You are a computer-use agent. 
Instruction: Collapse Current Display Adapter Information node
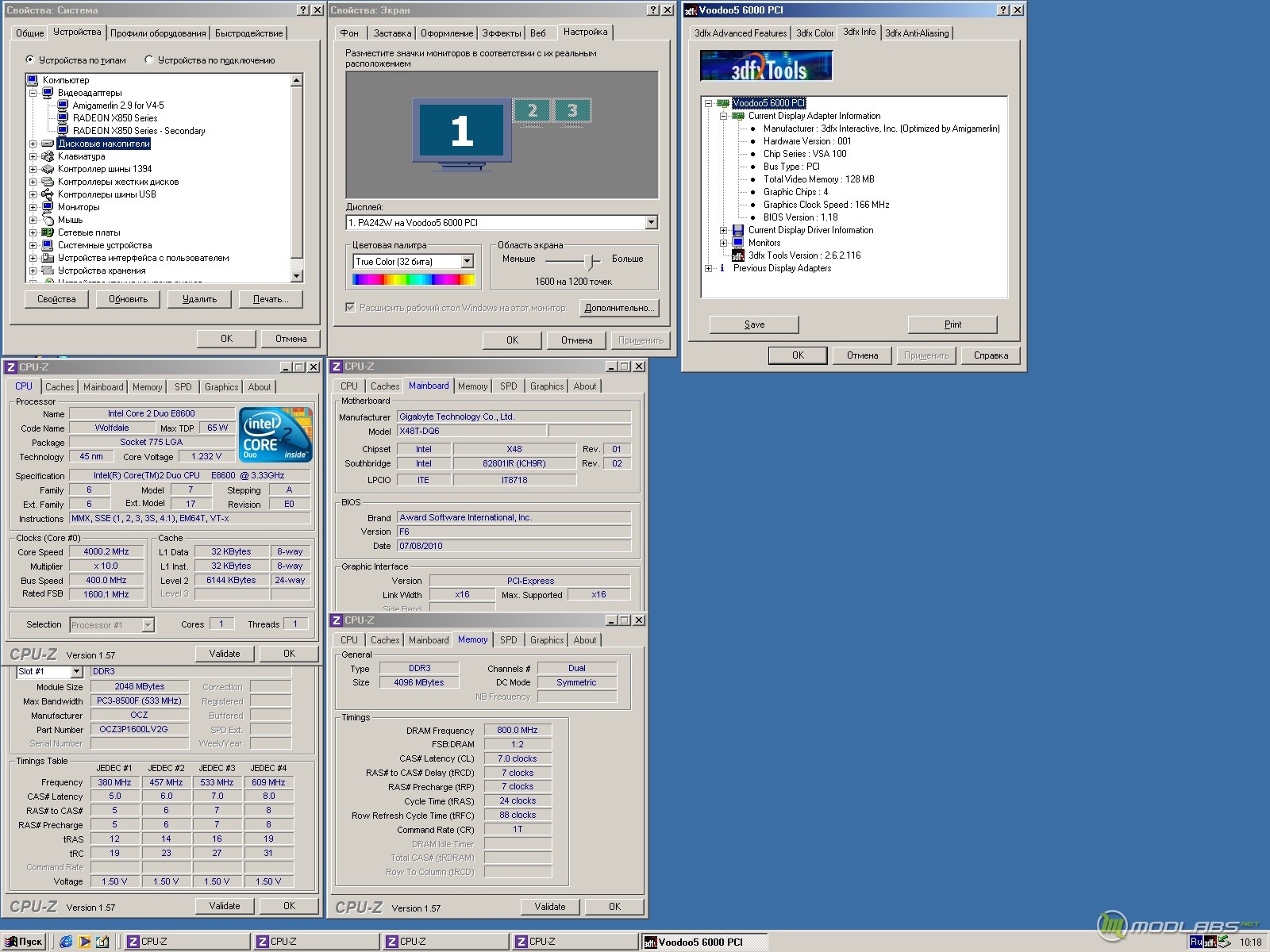click(x=724, y=116)
